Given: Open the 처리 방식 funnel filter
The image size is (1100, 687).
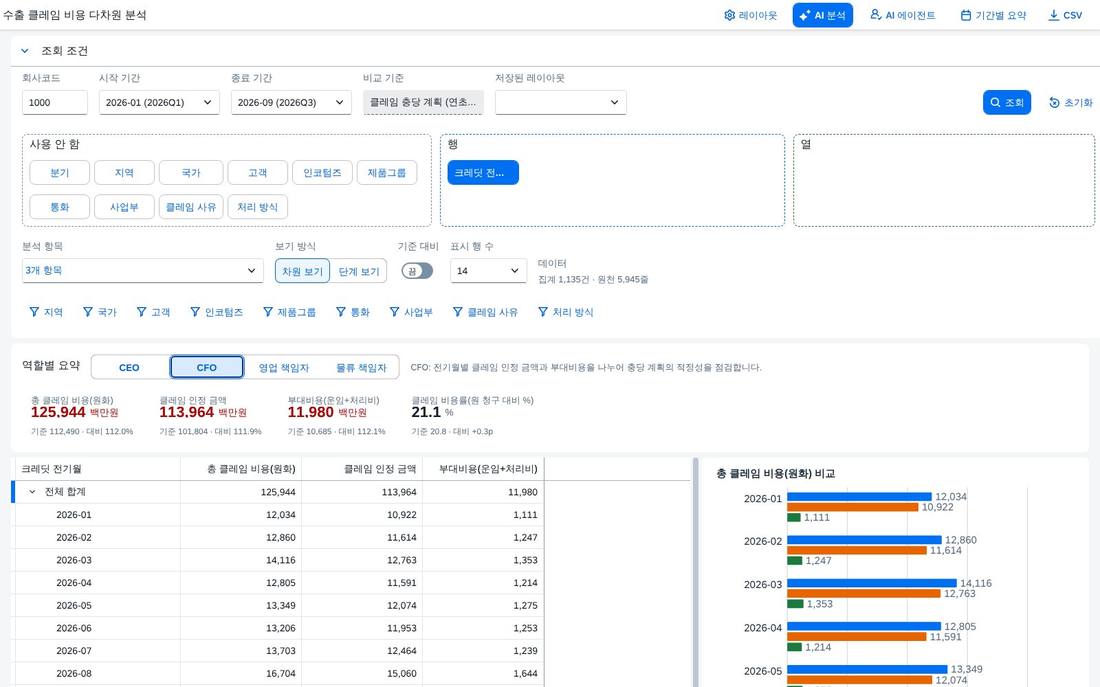Looking at the screenshot, I should click(x=565, y=312).
